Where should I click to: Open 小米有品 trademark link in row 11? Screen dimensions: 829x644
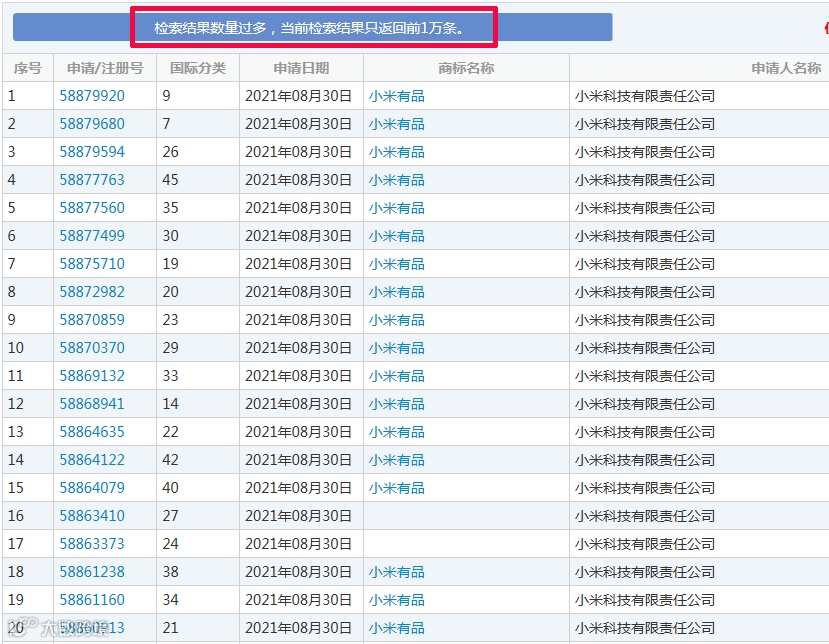pyautogui.click(x=397, y=376)
